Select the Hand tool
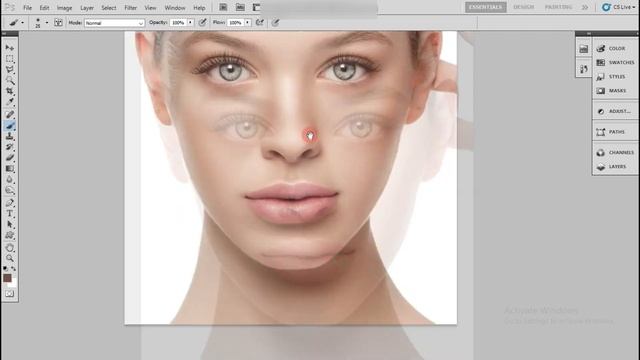 (x=10, y=248)
